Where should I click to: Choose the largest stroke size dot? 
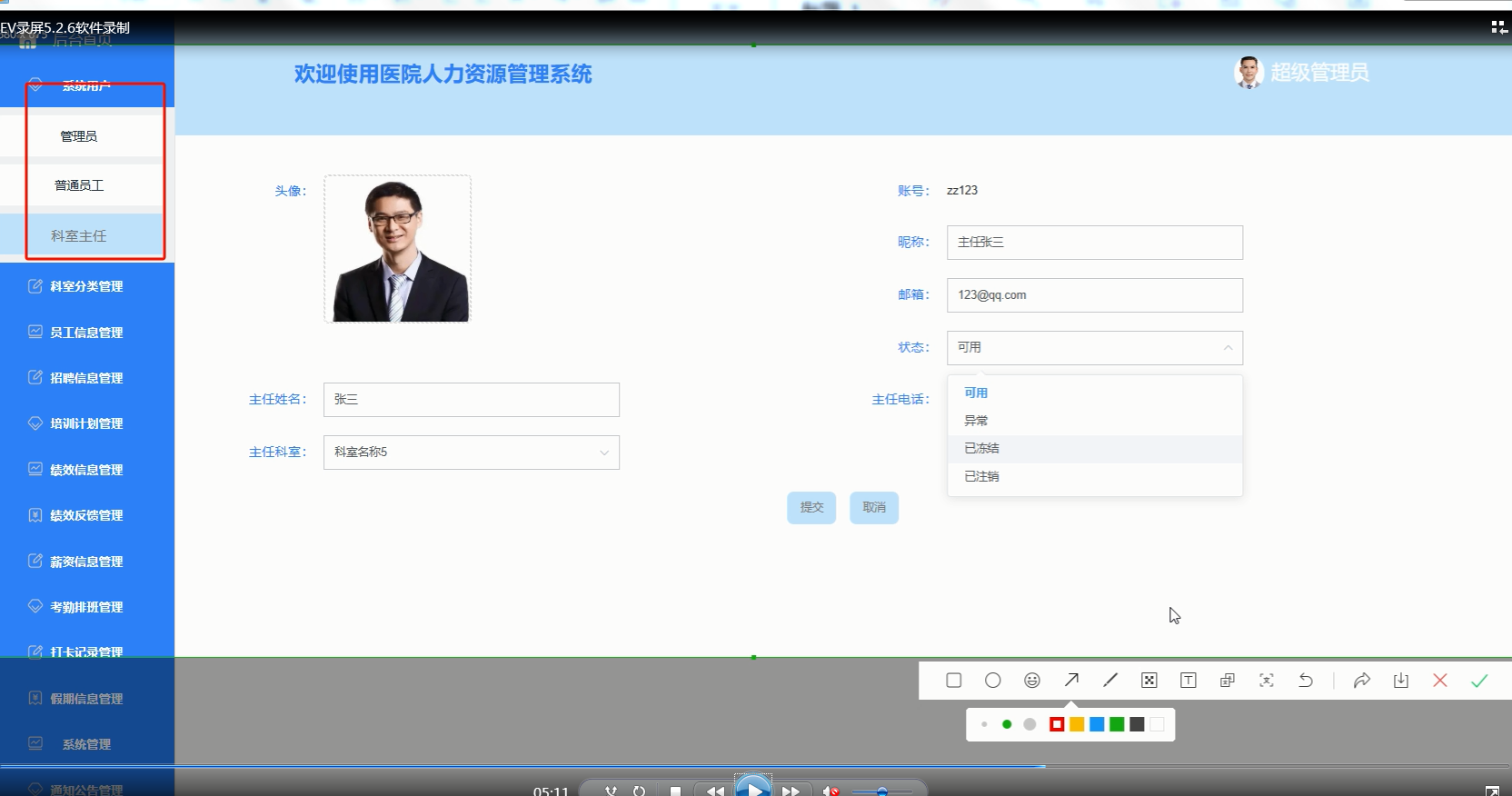click(1030, 724)
